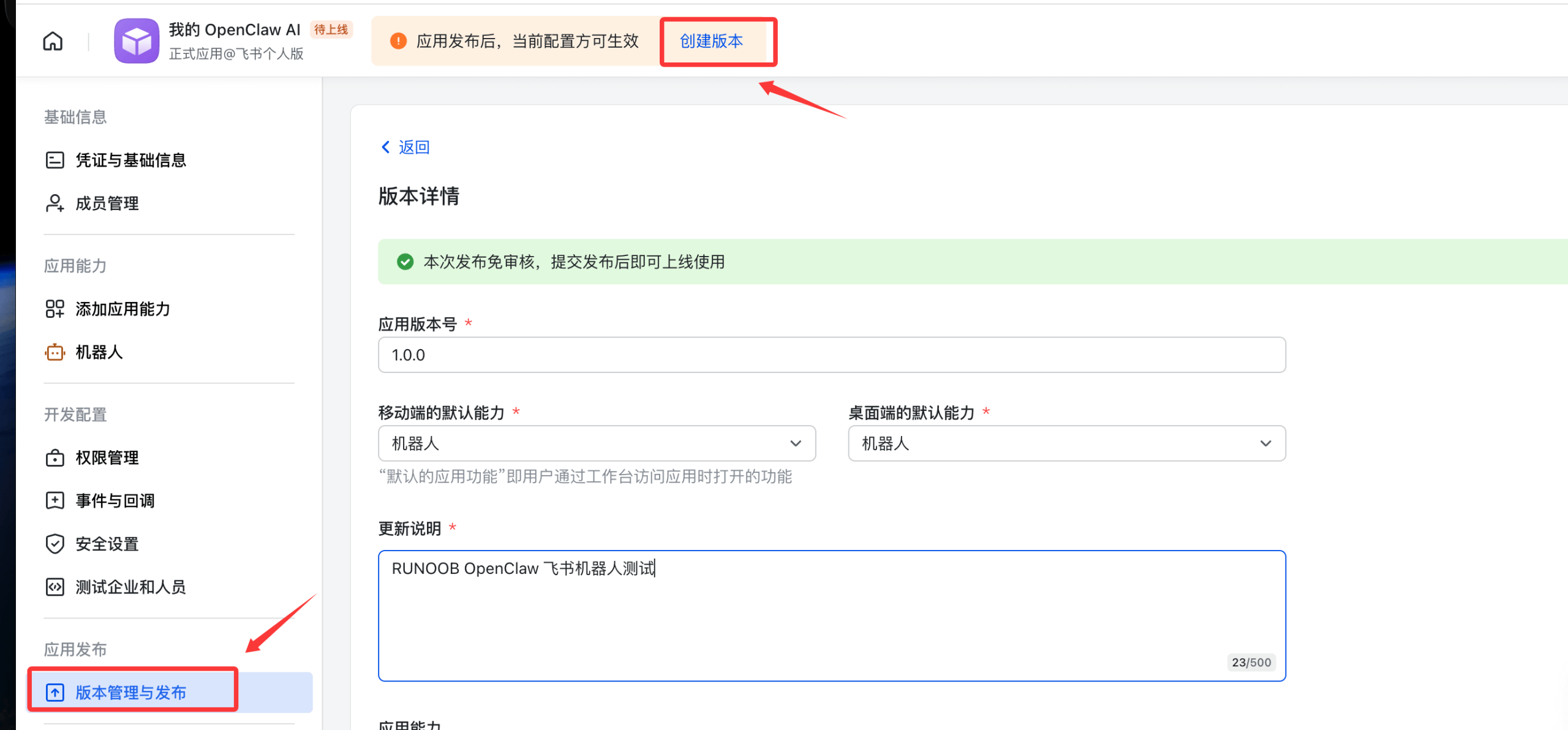Click the add app capability grid icon

[55, 309]
